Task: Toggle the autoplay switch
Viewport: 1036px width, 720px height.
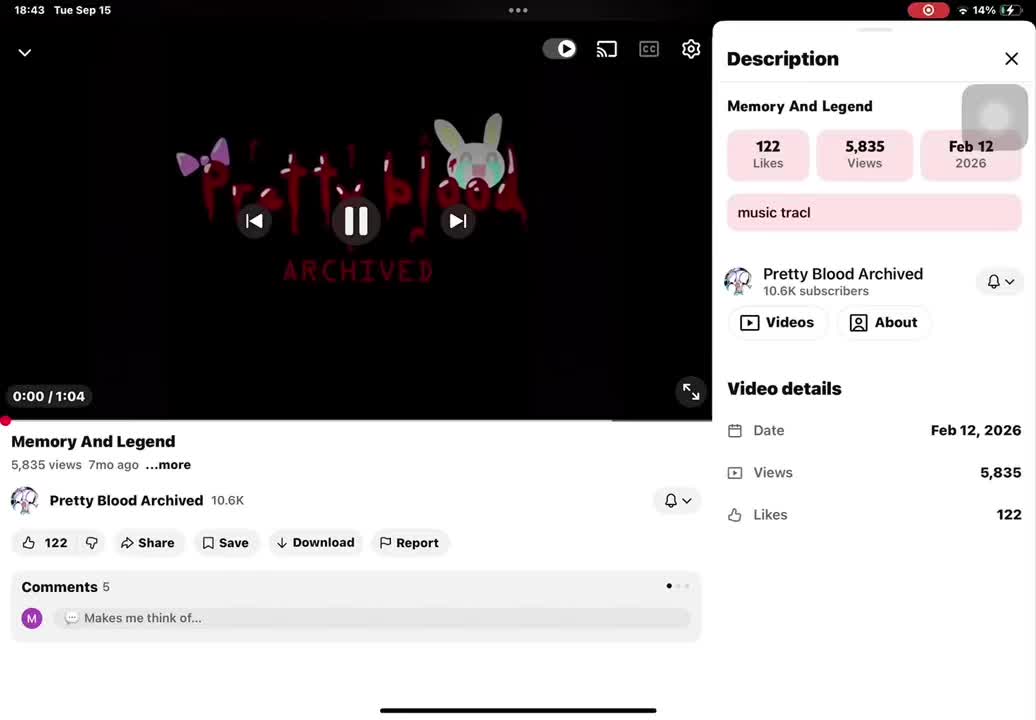Action: pos(560,49)
